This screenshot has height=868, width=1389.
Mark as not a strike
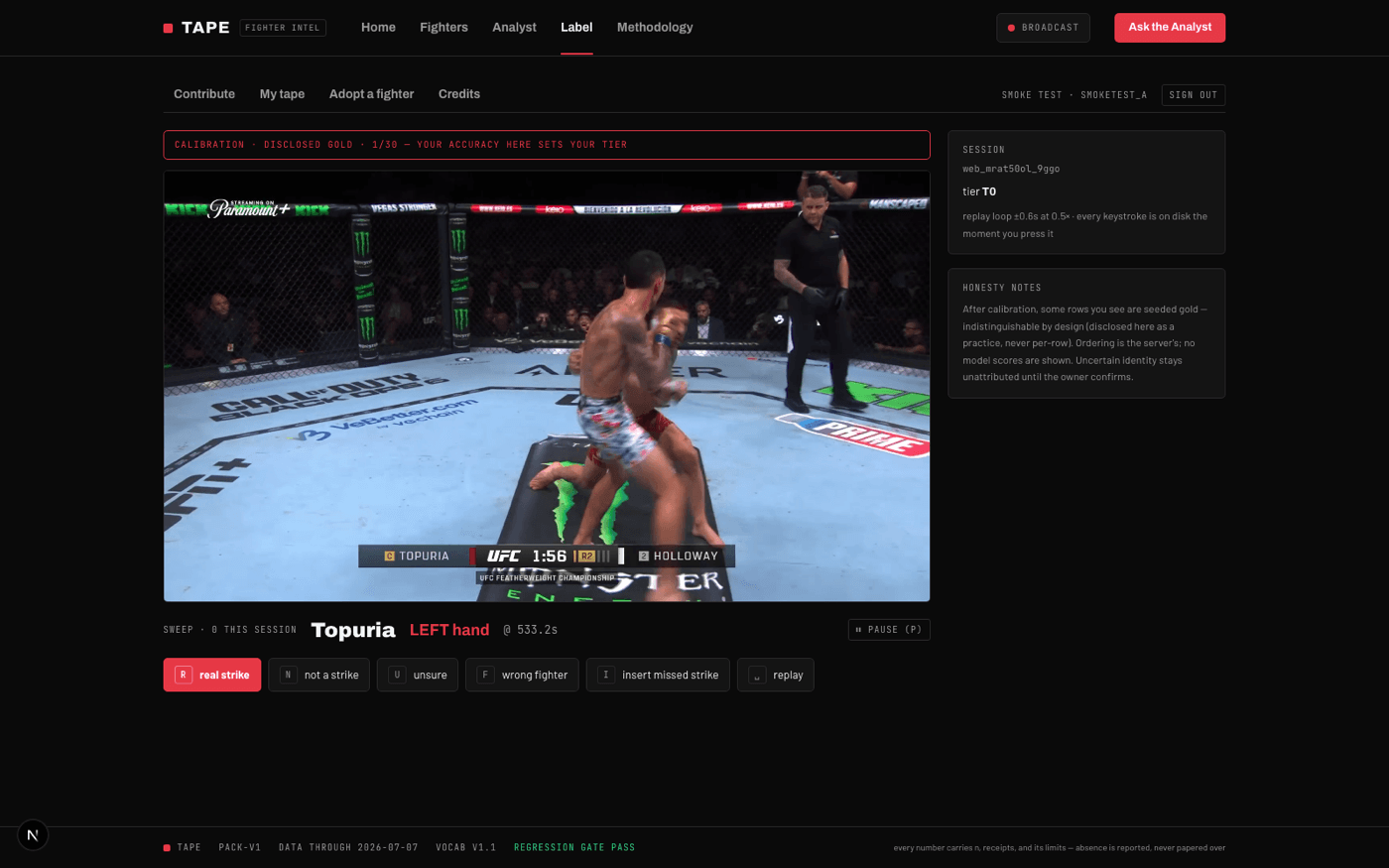pyautogui.click(x=318, y=675)
